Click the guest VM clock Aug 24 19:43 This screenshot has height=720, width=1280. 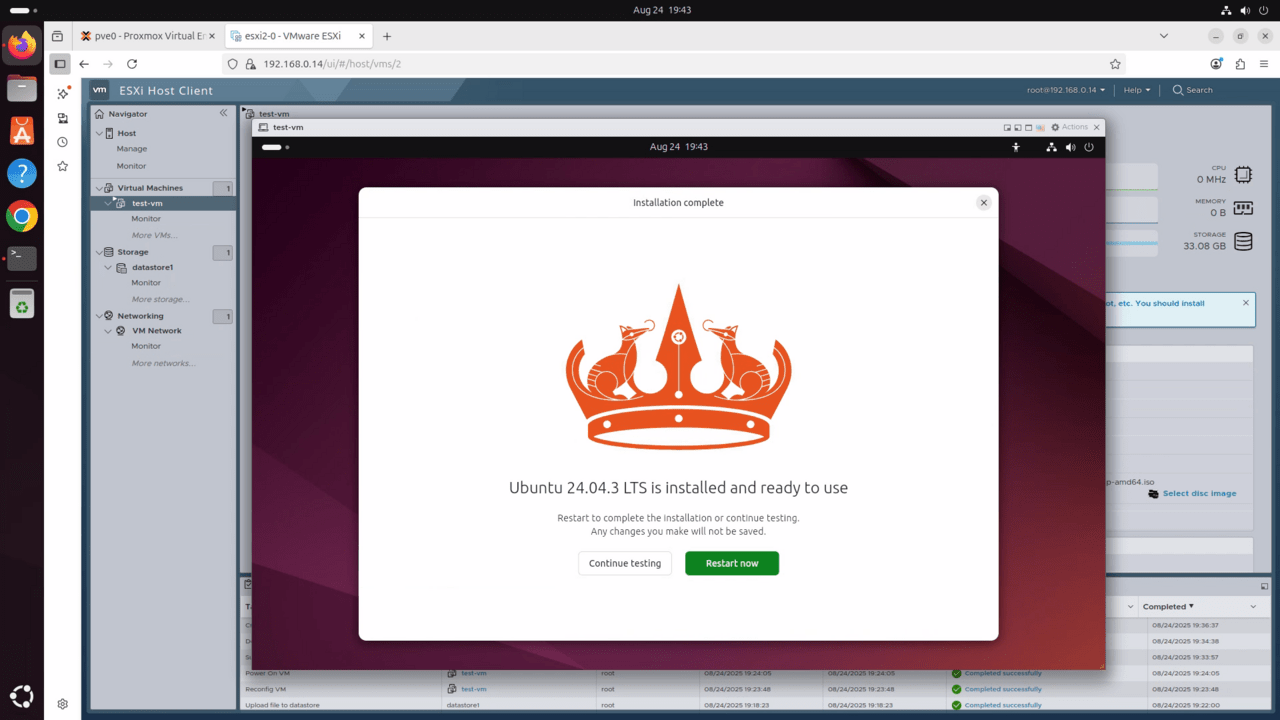679,147
